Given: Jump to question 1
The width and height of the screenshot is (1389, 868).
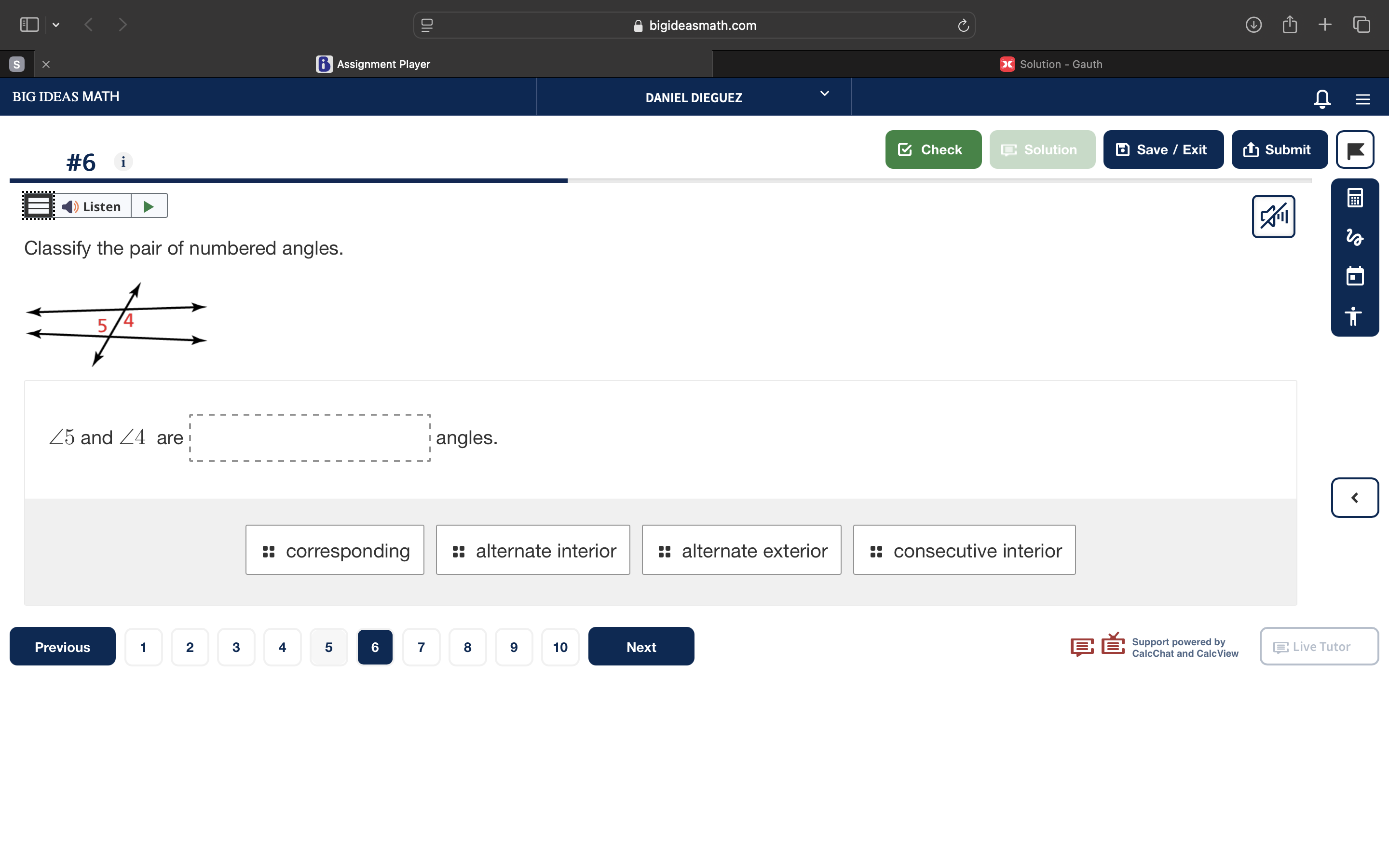Looking at the screenshot, I should pos(144,647).
